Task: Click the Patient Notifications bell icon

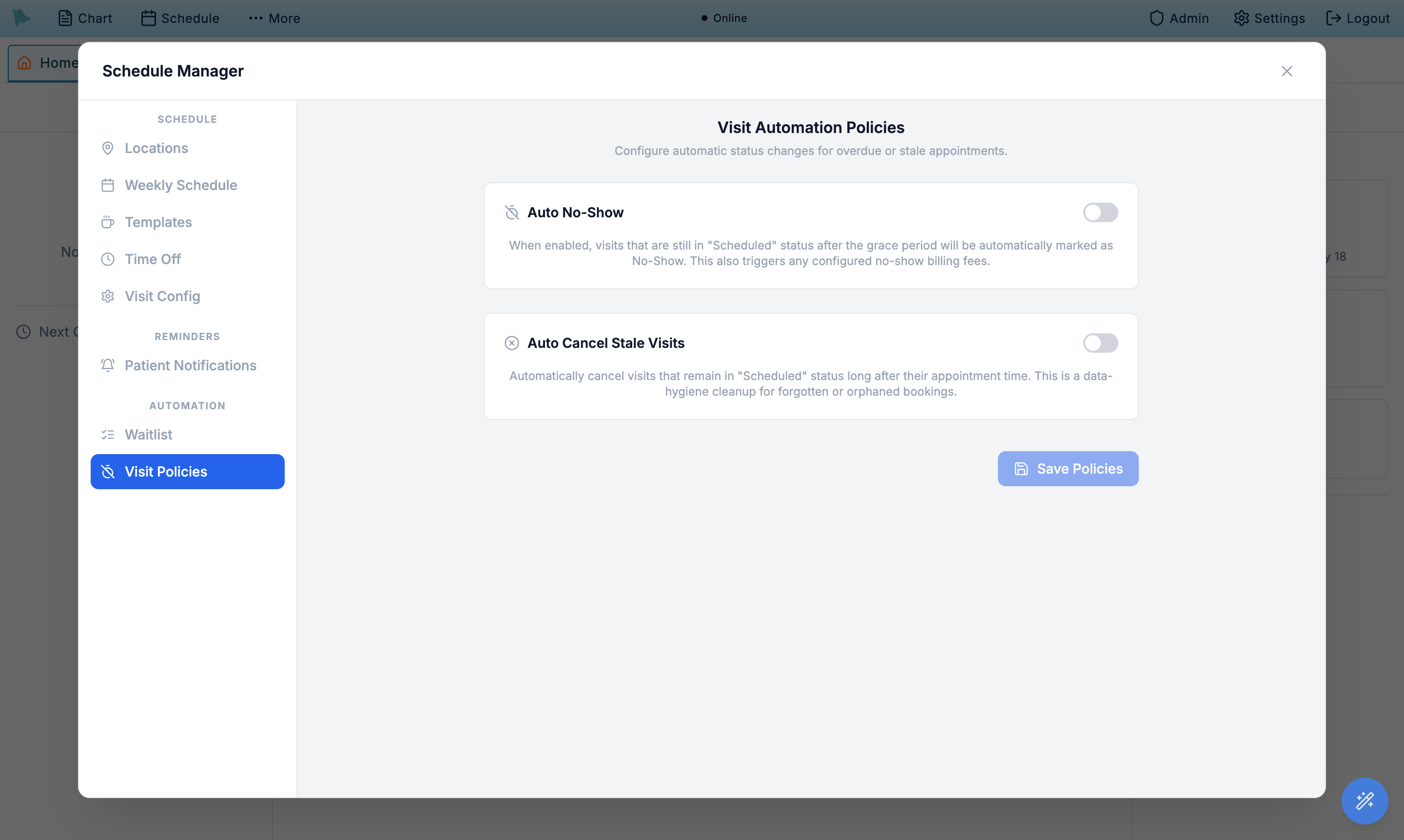Action: 108,365
